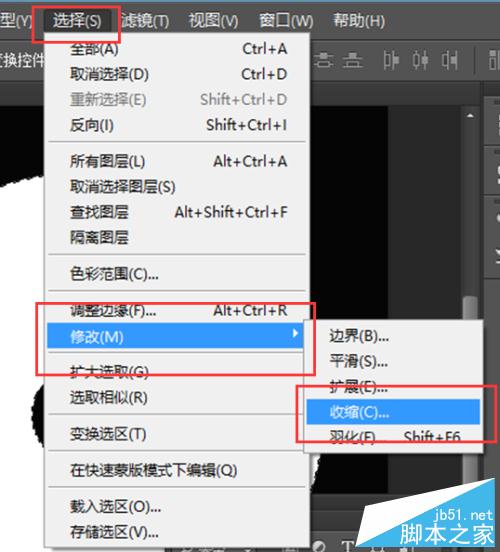Choose 扩大选取(G) menu entry

(x=175, y=372)
